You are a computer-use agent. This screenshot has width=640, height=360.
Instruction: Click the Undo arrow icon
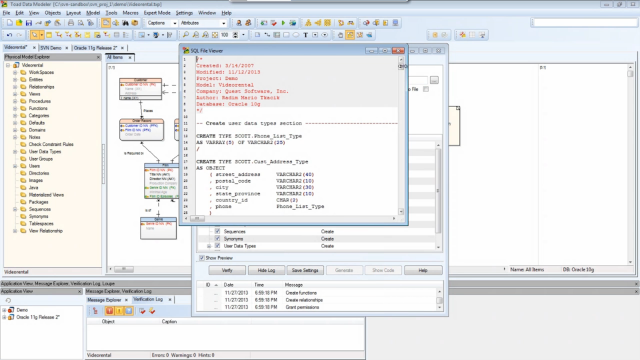pos(9,35)
